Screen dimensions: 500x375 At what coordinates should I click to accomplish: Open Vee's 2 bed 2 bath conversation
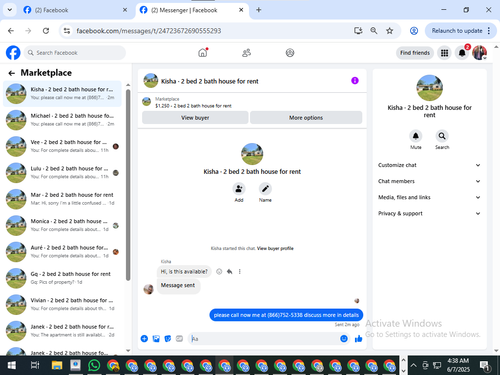(62, 146)
